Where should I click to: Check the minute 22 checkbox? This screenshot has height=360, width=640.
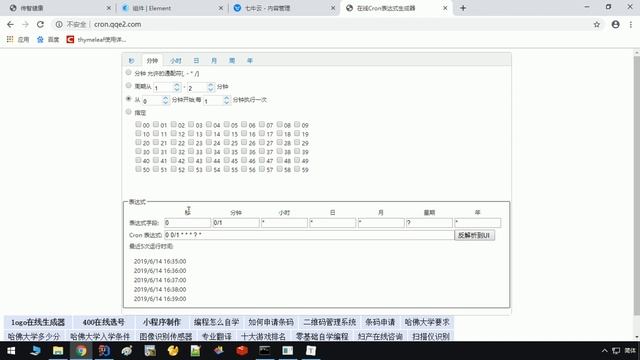click(173, 142)
